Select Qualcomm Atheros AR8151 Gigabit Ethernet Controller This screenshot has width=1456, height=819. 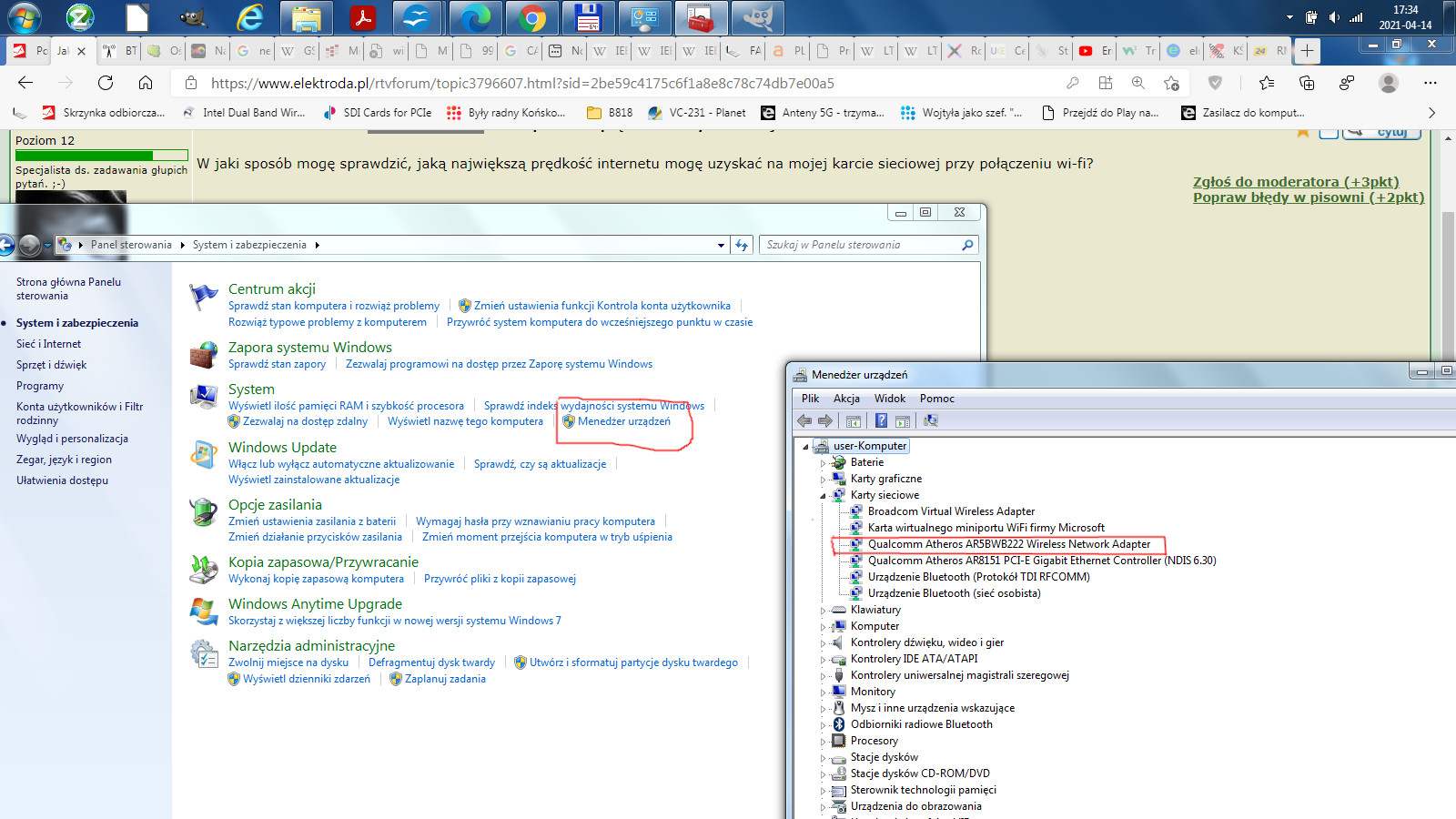pos(1042,561)
